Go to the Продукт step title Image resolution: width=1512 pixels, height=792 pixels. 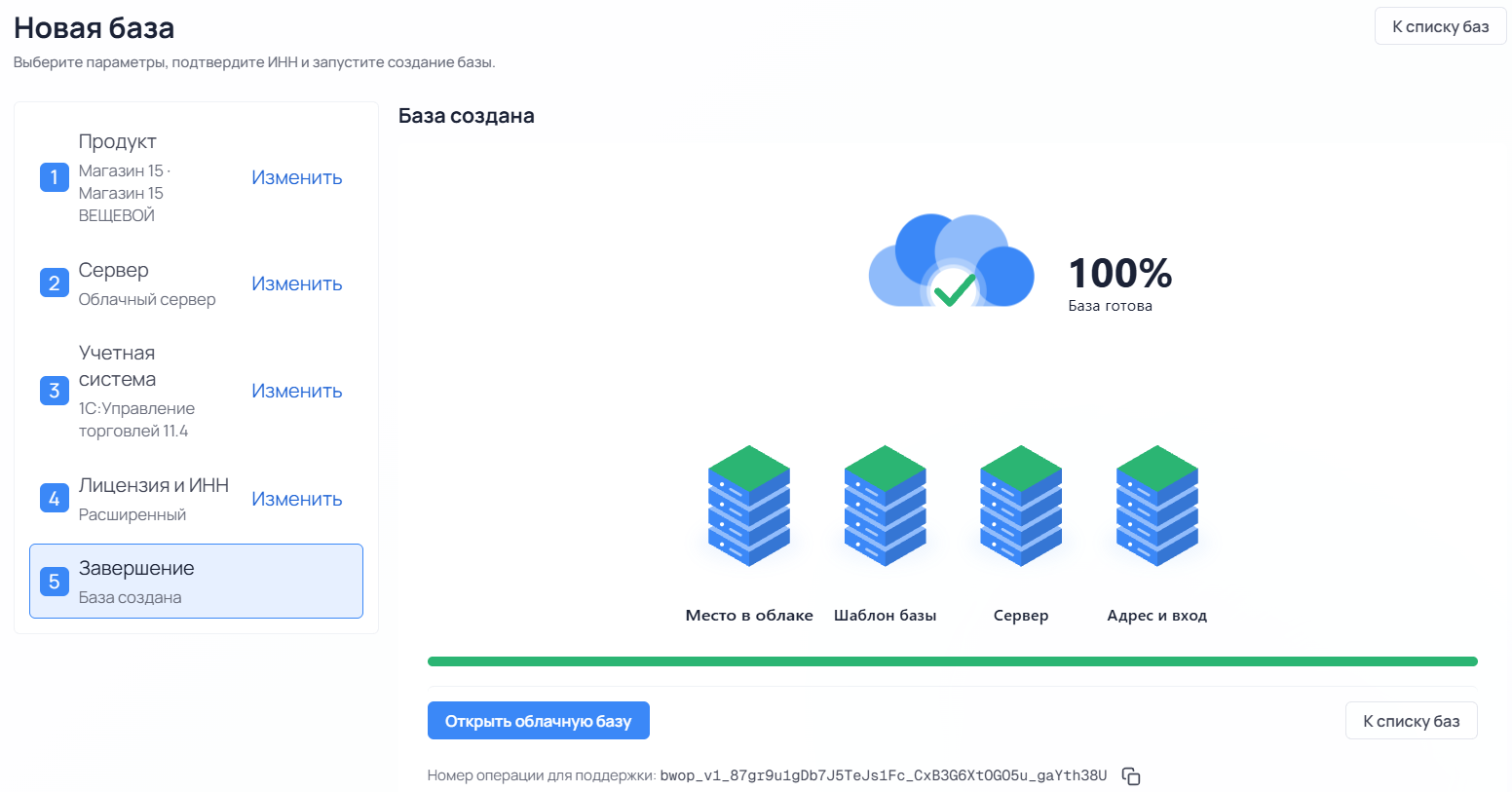point(118,141)
